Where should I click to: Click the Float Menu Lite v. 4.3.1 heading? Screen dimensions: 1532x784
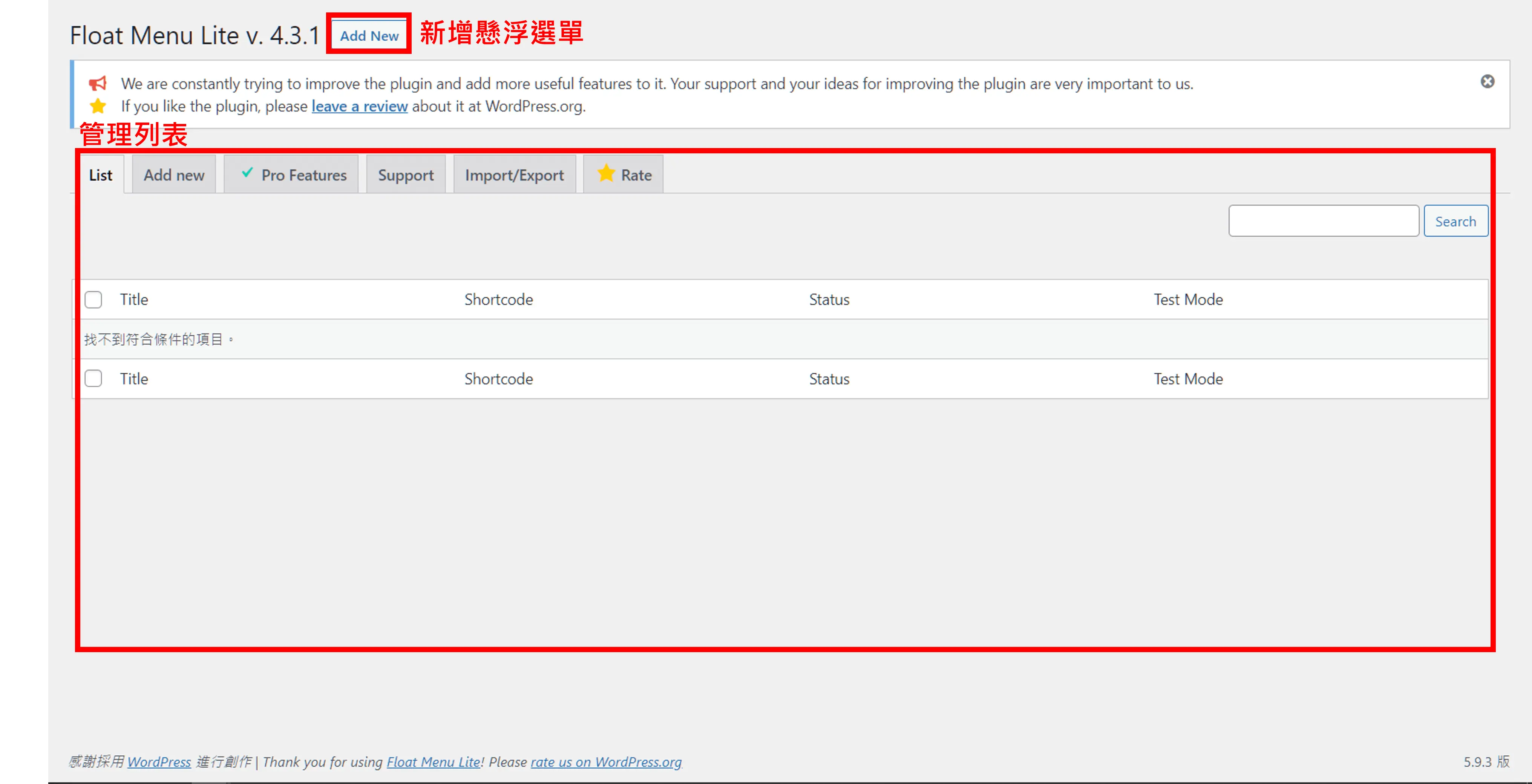coord(195,35)
